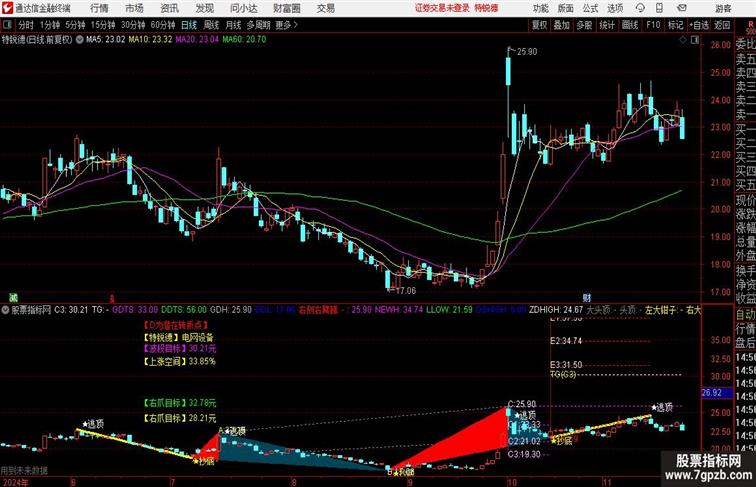
Task: Click the 复权 toolbar button
Action: point(540,25)
